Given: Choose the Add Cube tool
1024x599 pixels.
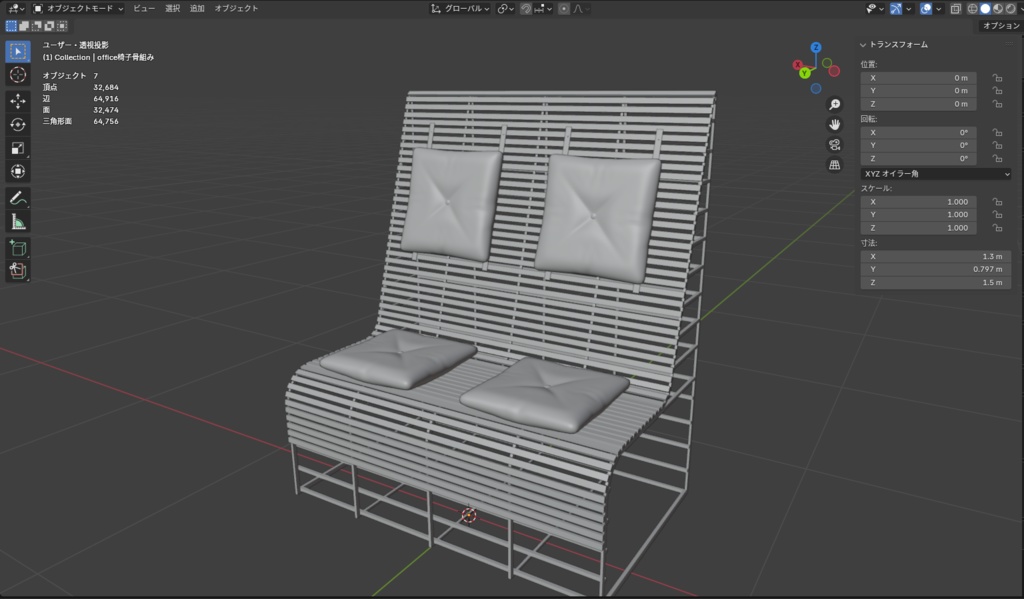Looking at the screenshot, I should click(x=18, y=248).
